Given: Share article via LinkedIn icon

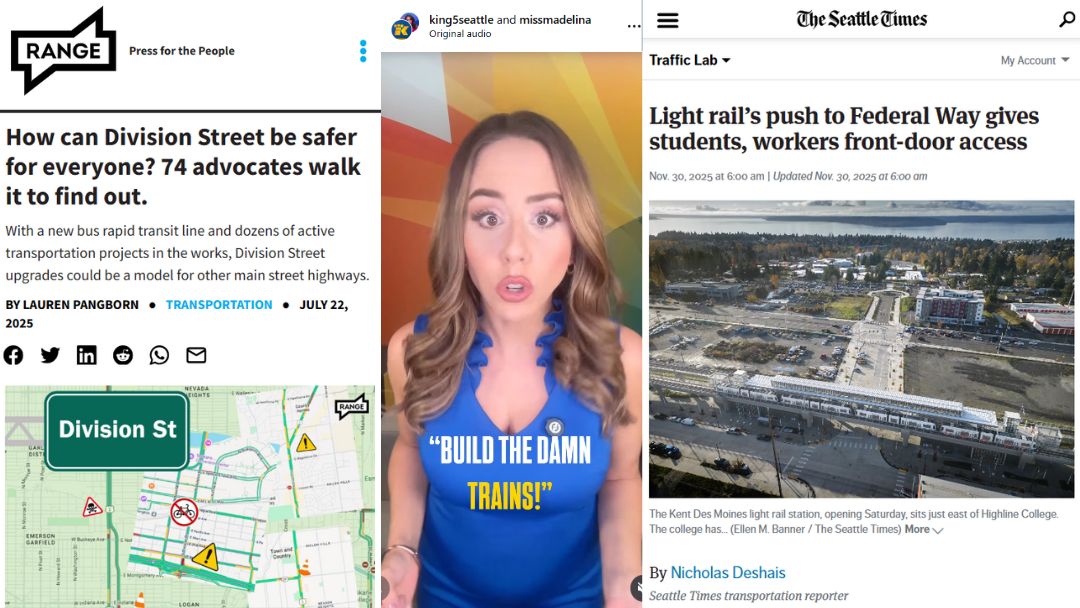Looking at the screenshot, I should [x=86, y=355].
